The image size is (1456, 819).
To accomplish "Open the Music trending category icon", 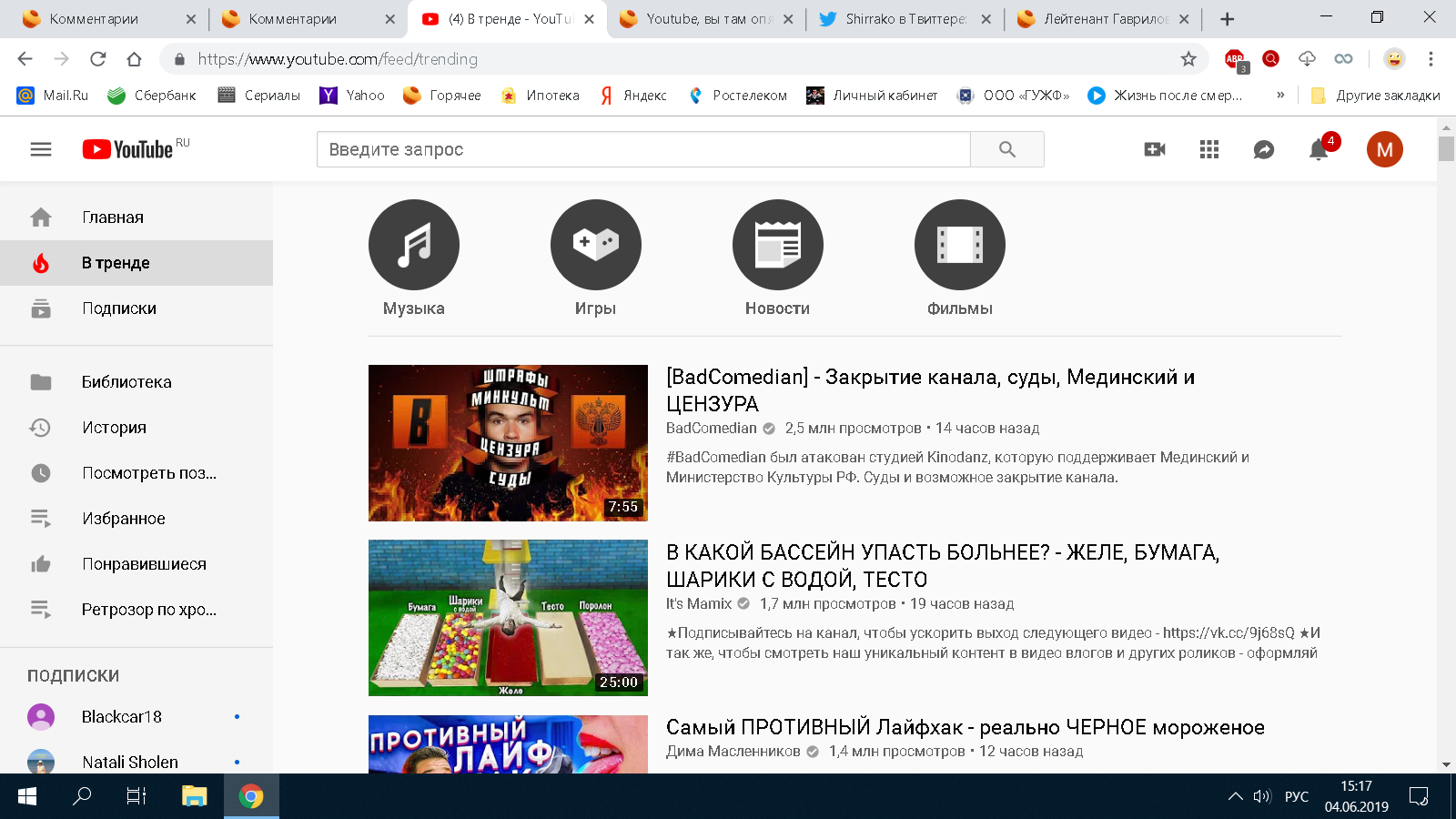I will 413,245.
